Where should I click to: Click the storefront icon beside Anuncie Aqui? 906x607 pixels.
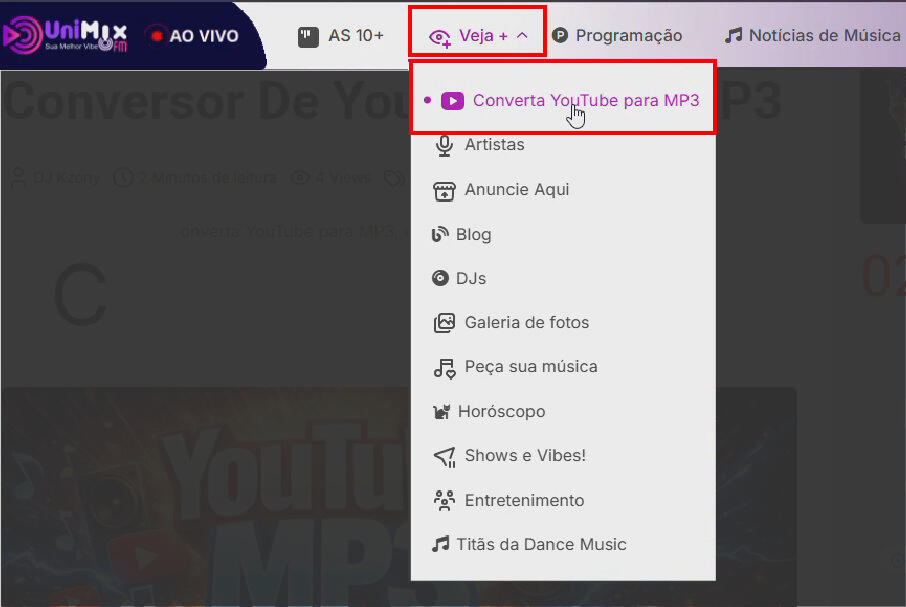point(443,189)
